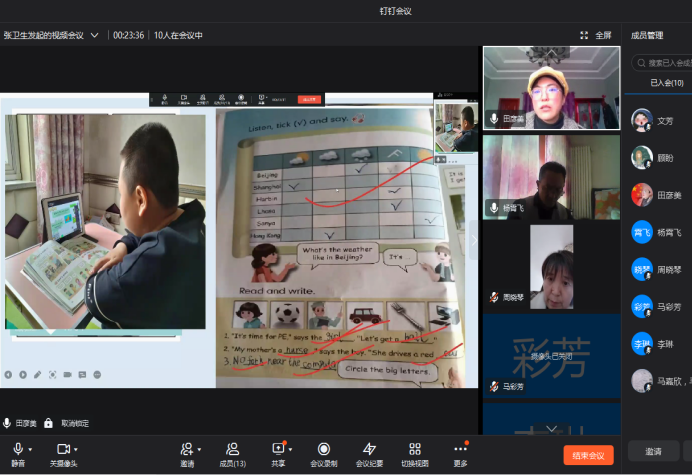Image resolution: width=692 pixels, height=476 pixels.
Task: Click mic icon beside 田彦美 at bottom
Action: click(x=7, y=423)
